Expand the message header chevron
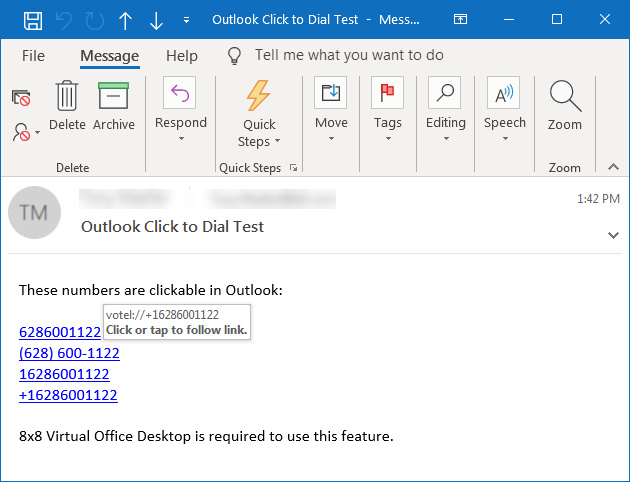 (x=613, y=235)
